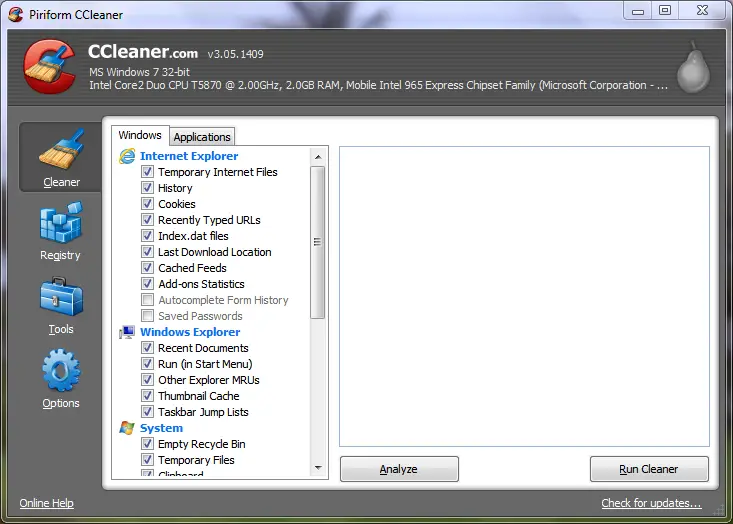Enable Saved Passwords checkbox

tap(147, 316)
